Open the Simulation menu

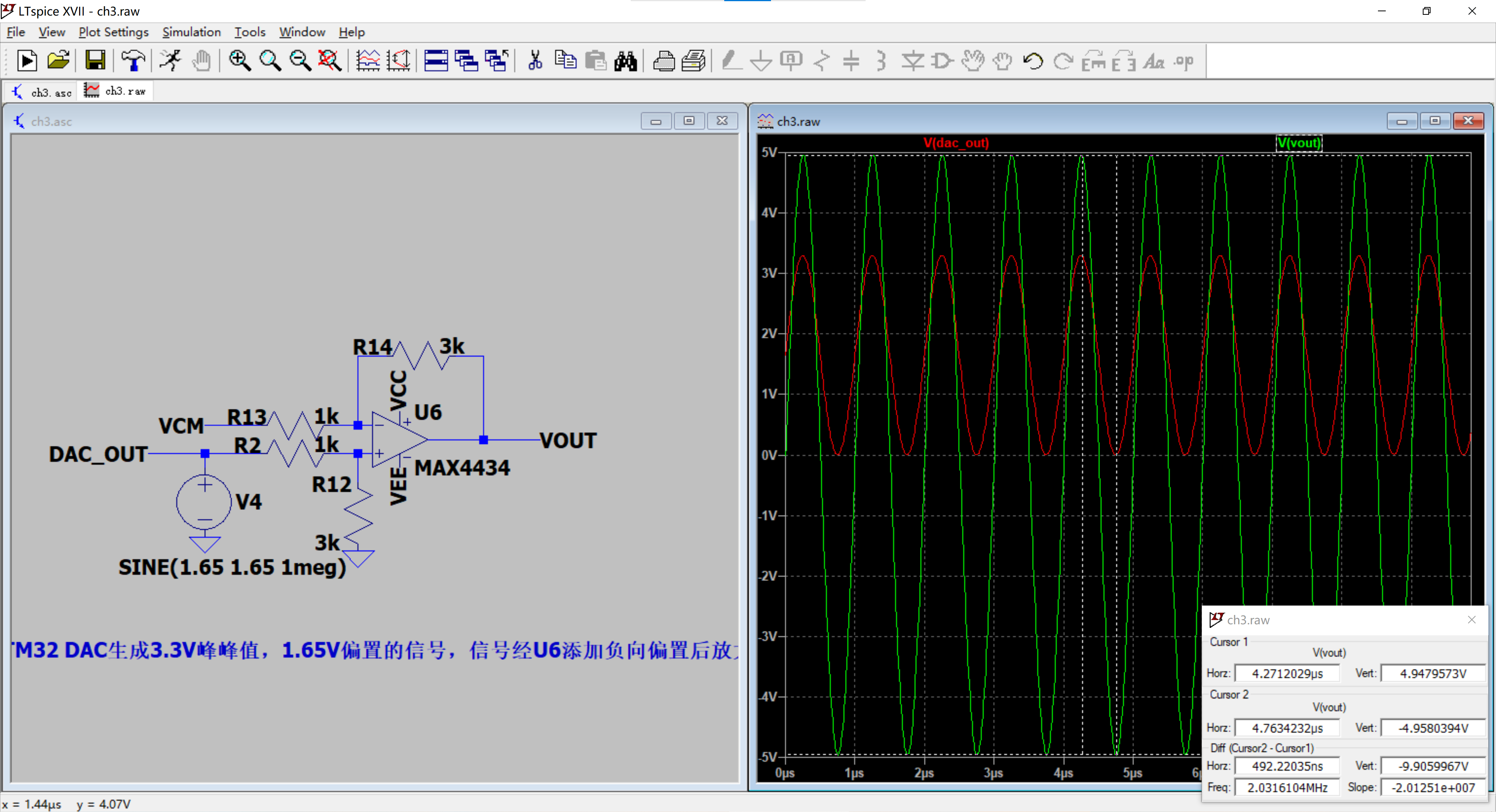(192, 32)
